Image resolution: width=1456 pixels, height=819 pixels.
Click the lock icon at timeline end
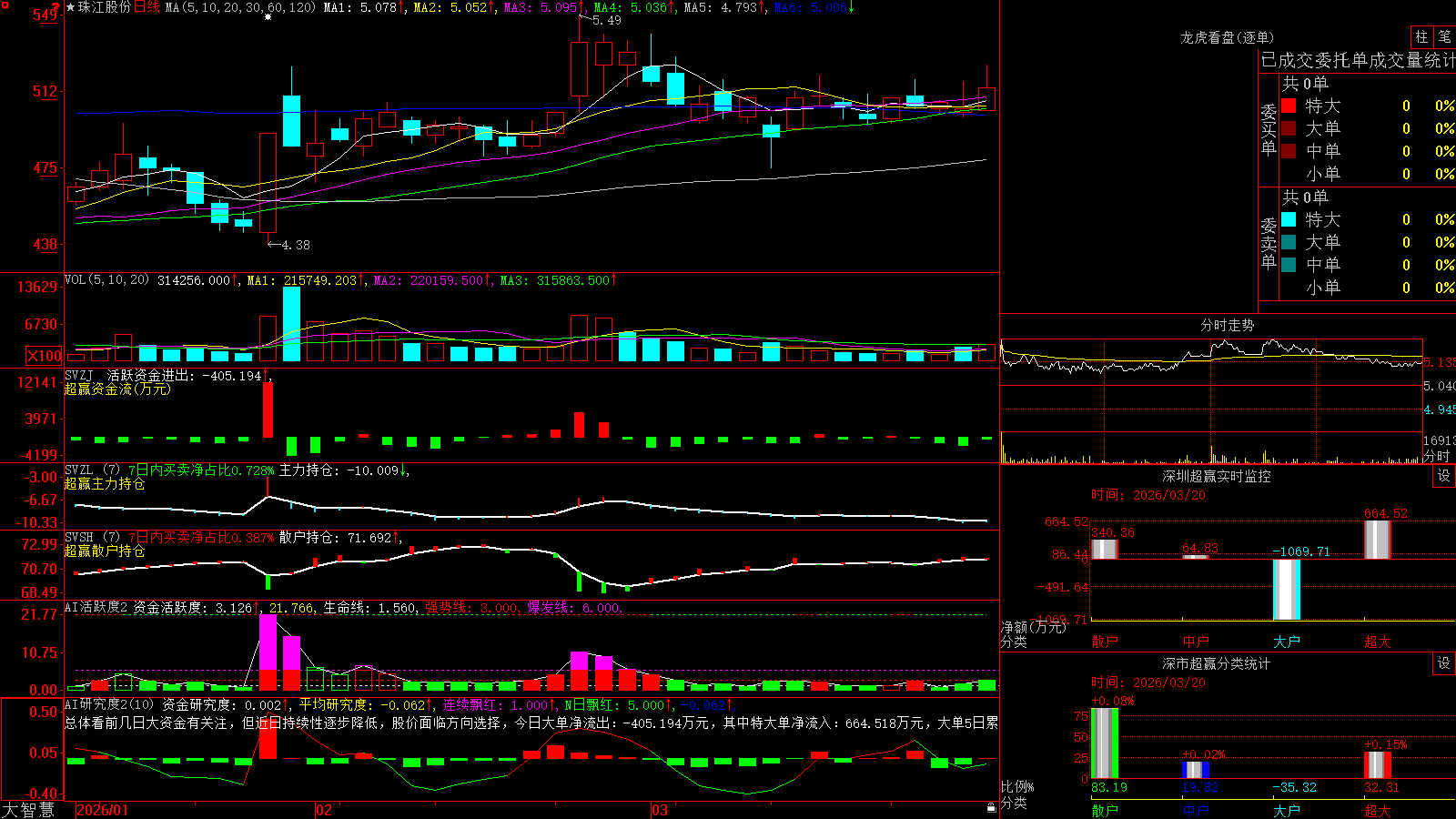click(992, 808)
